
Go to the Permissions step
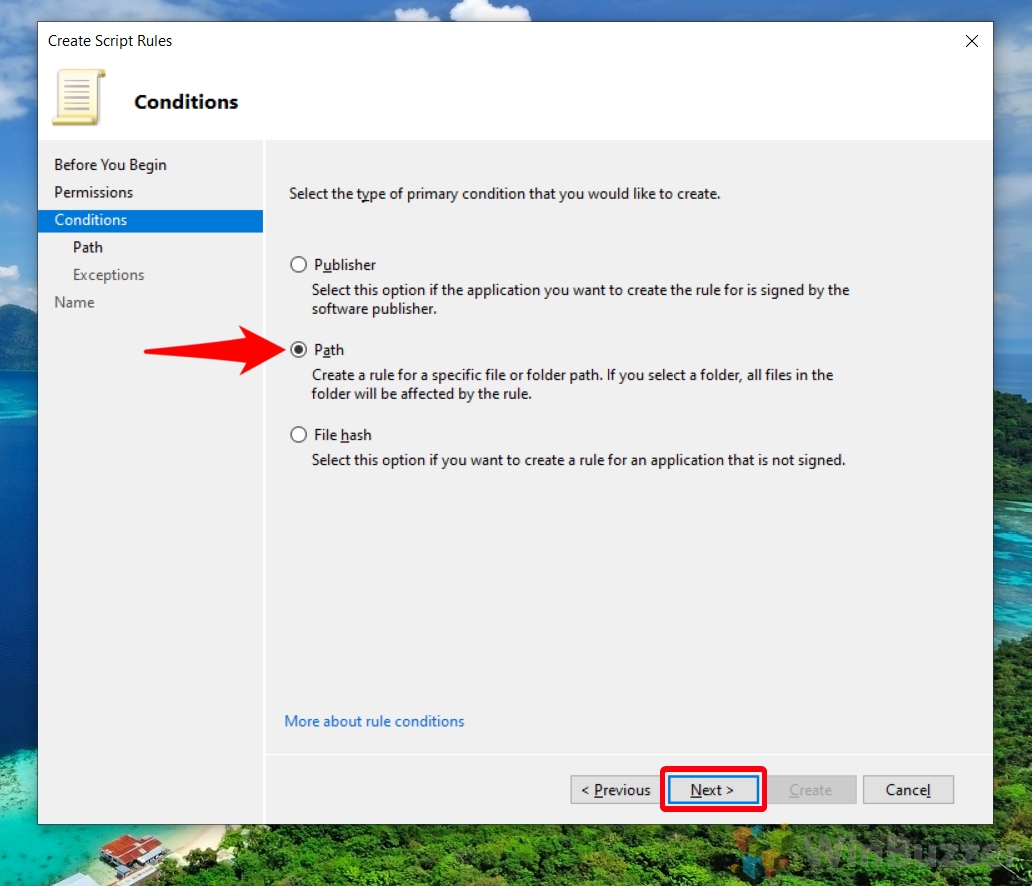point(93,192)
